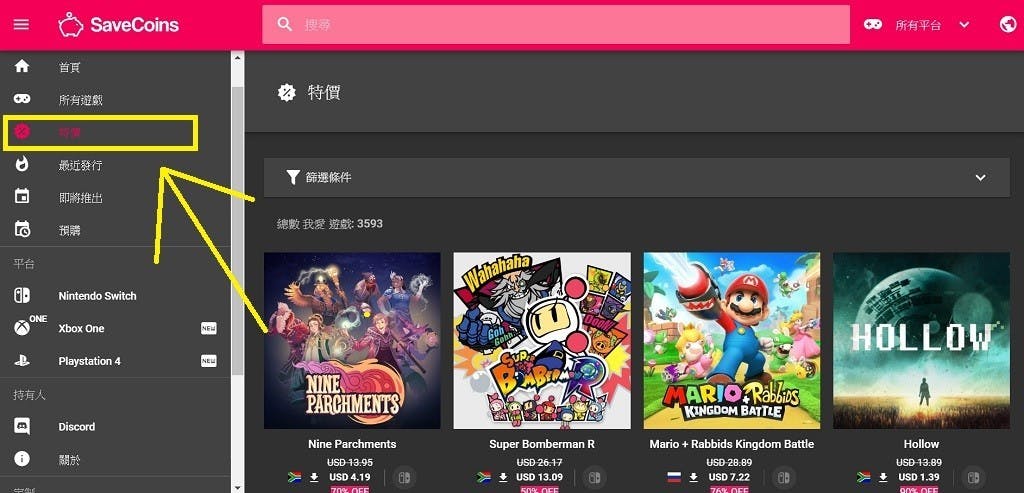The height and width of the screenshot is (493, 1024).
Task: Click the download icon under Hollow
Action: coord(883,477)
